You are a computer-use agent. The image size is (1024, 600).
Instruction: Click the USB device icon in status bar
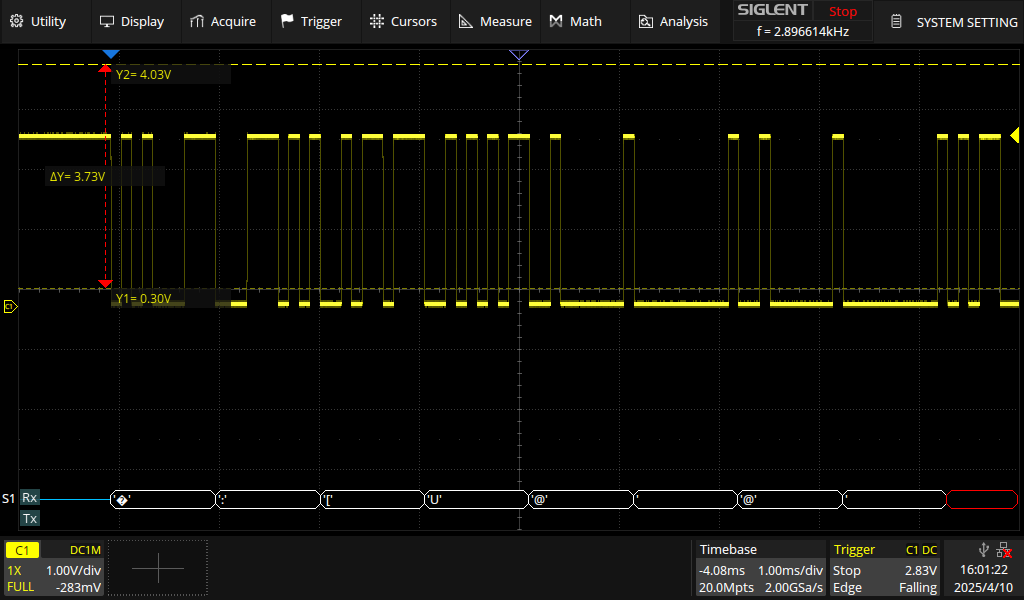tap(983, 549)
